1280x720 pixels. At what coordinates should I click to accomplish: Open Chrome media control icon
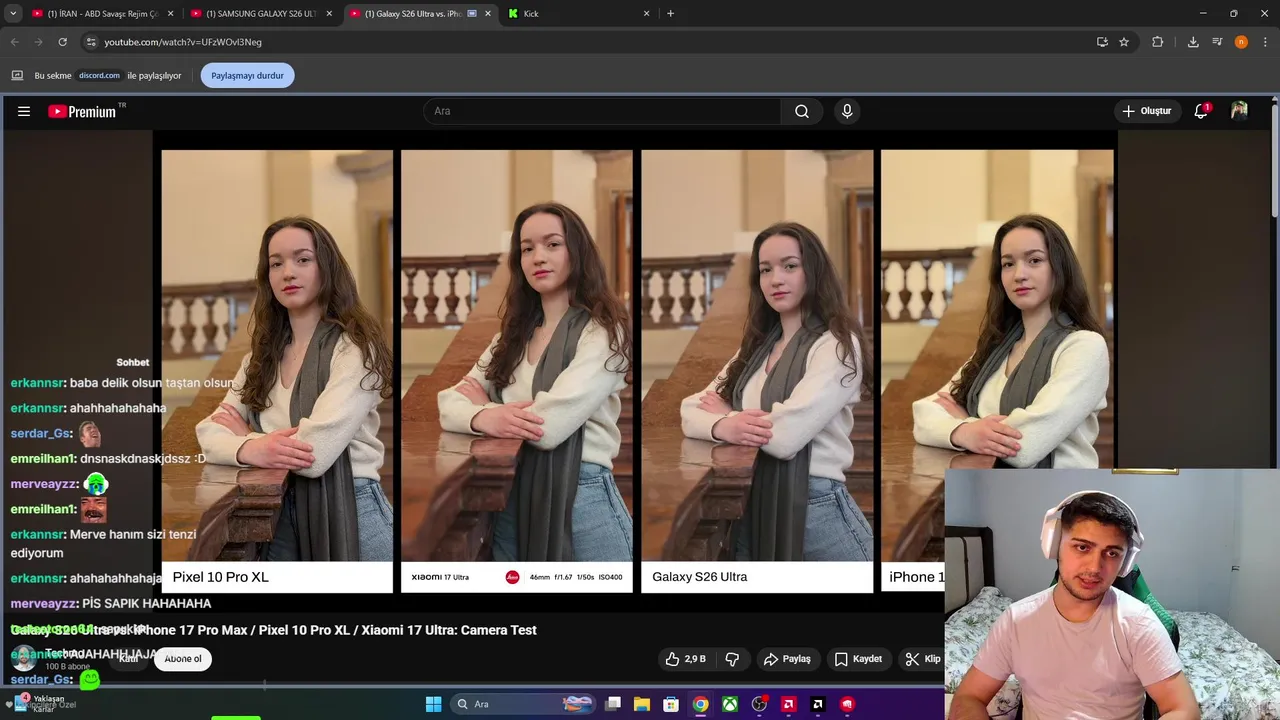coord(1217,42)
